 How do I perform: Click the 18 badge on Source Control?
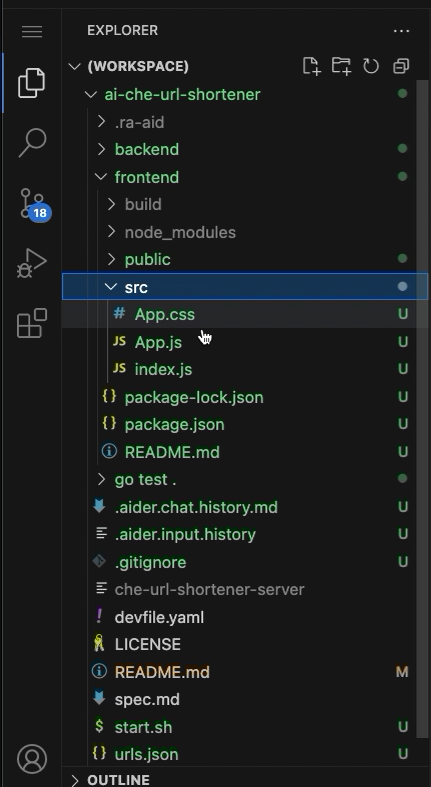click(x=39, y=213)
